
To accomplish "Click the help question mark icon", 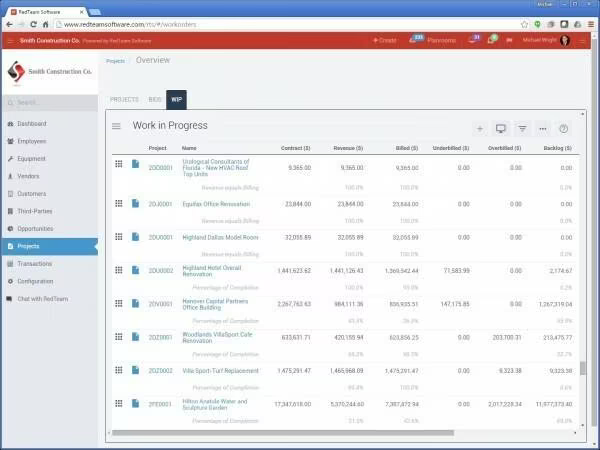I will pyautogui.click(x=563, y=129).
